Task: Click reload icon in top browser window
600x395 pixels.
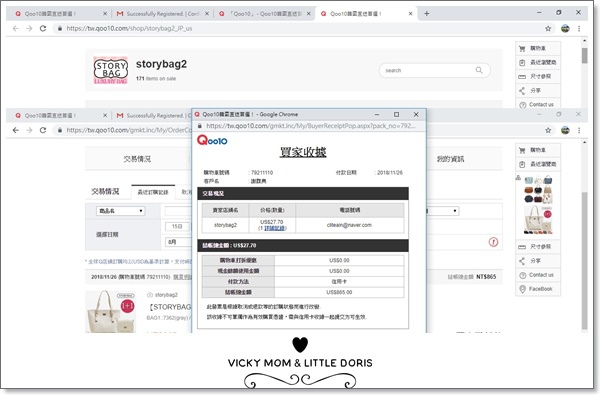Action: [x=43, y=28]
